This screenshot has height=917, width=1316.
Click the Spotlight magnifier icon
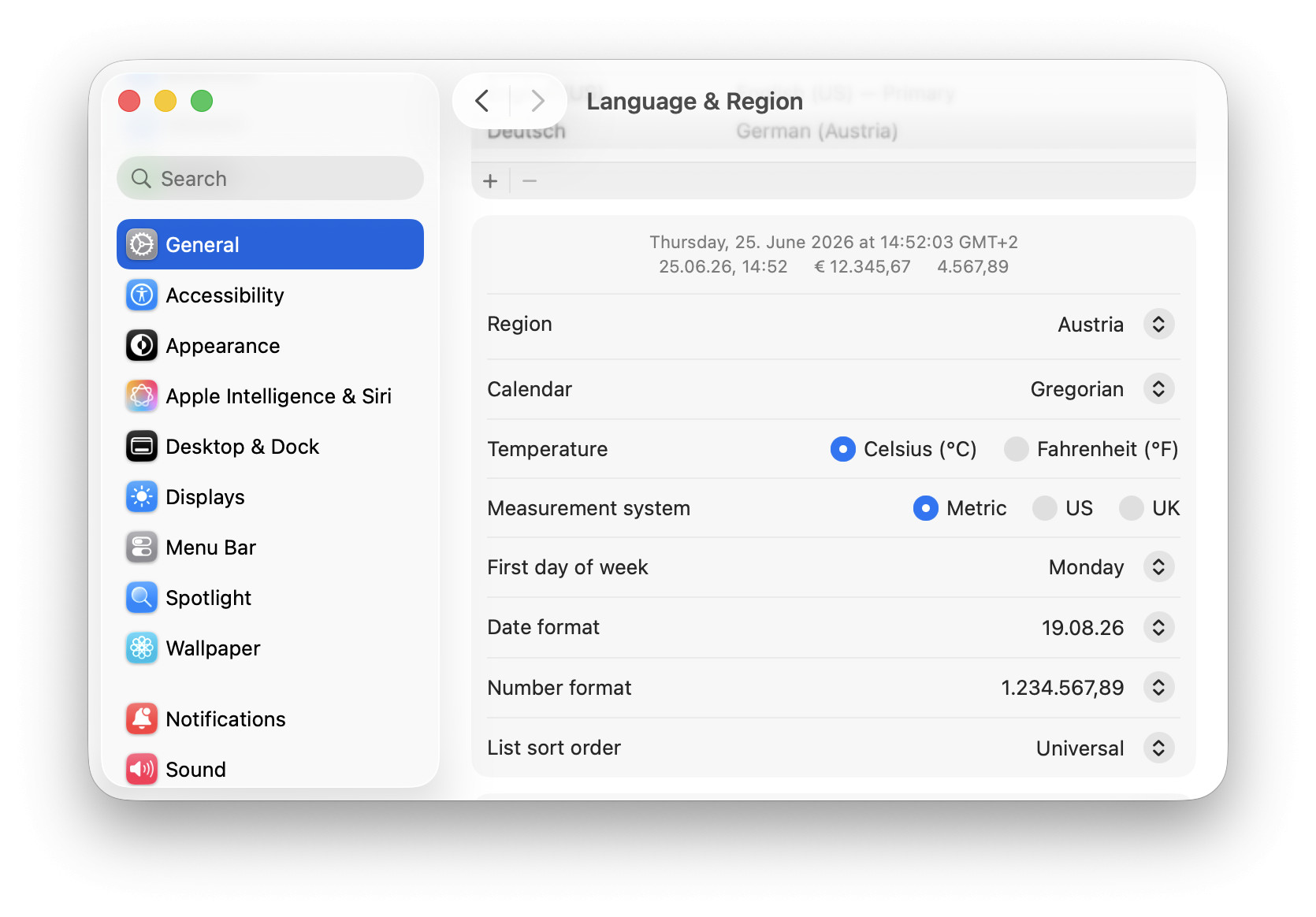pyautogui.click(x=142, y=598)
